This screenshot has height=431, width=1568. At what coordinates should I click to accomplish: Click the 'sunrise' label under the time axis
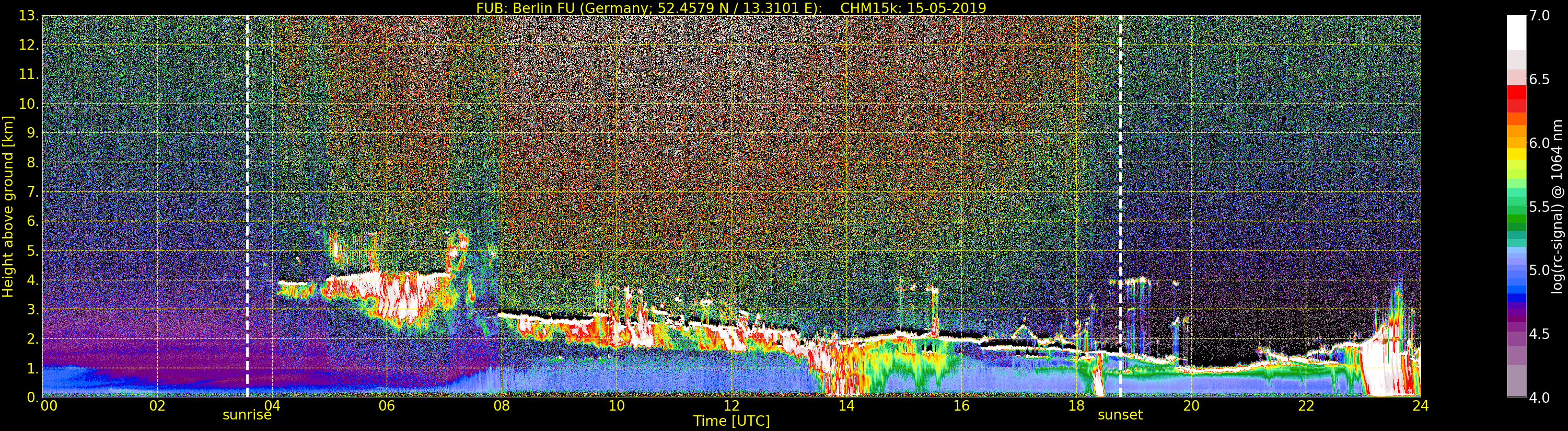[x=247, y=415]
